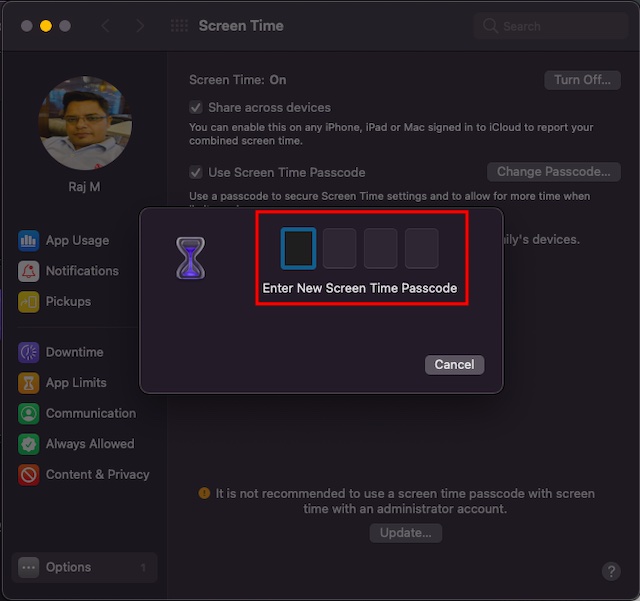Click the Change Passcode... button
This screenshot has width=640, height=601.
[554, 172]
